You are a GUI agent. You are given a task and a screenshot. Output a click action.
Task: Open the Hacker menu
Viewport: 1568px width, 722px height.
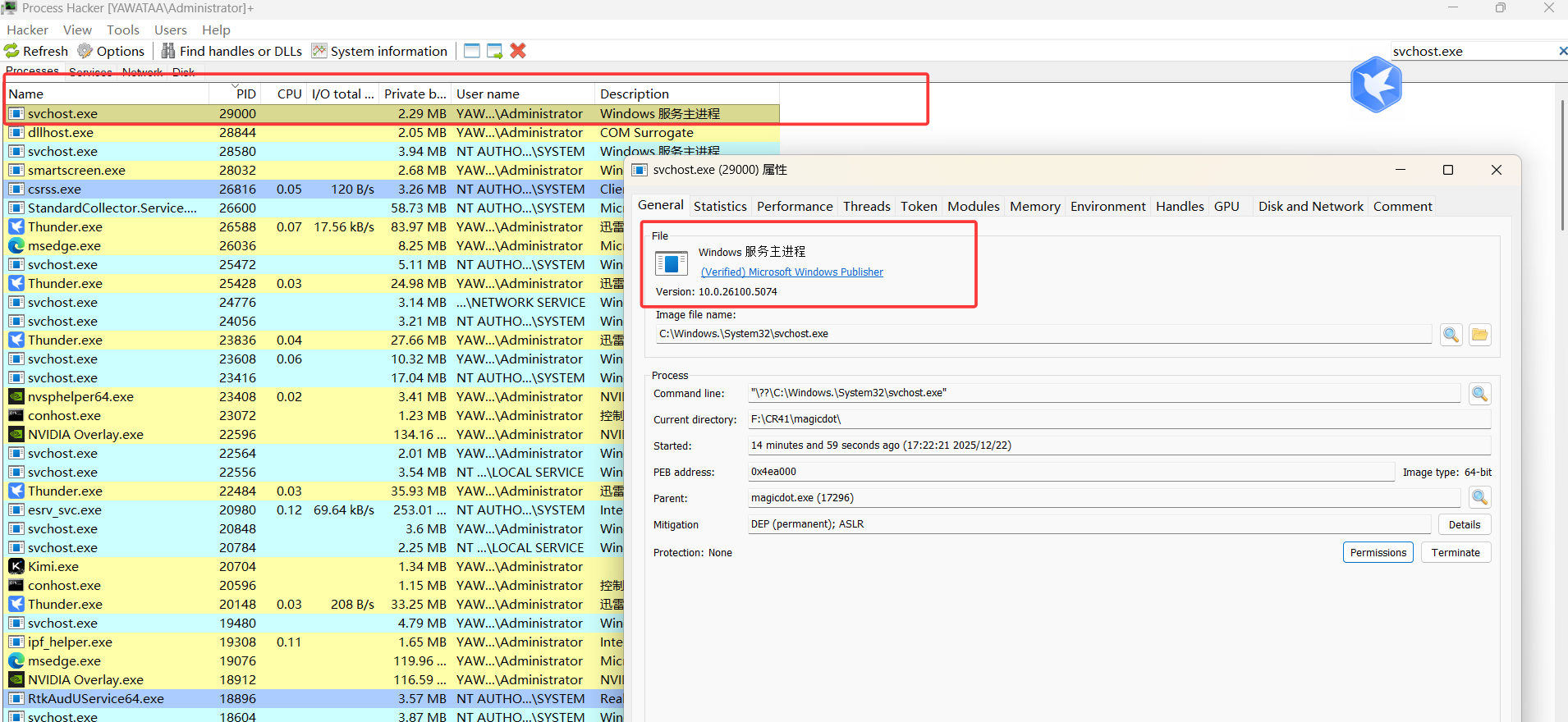(28, 30)
